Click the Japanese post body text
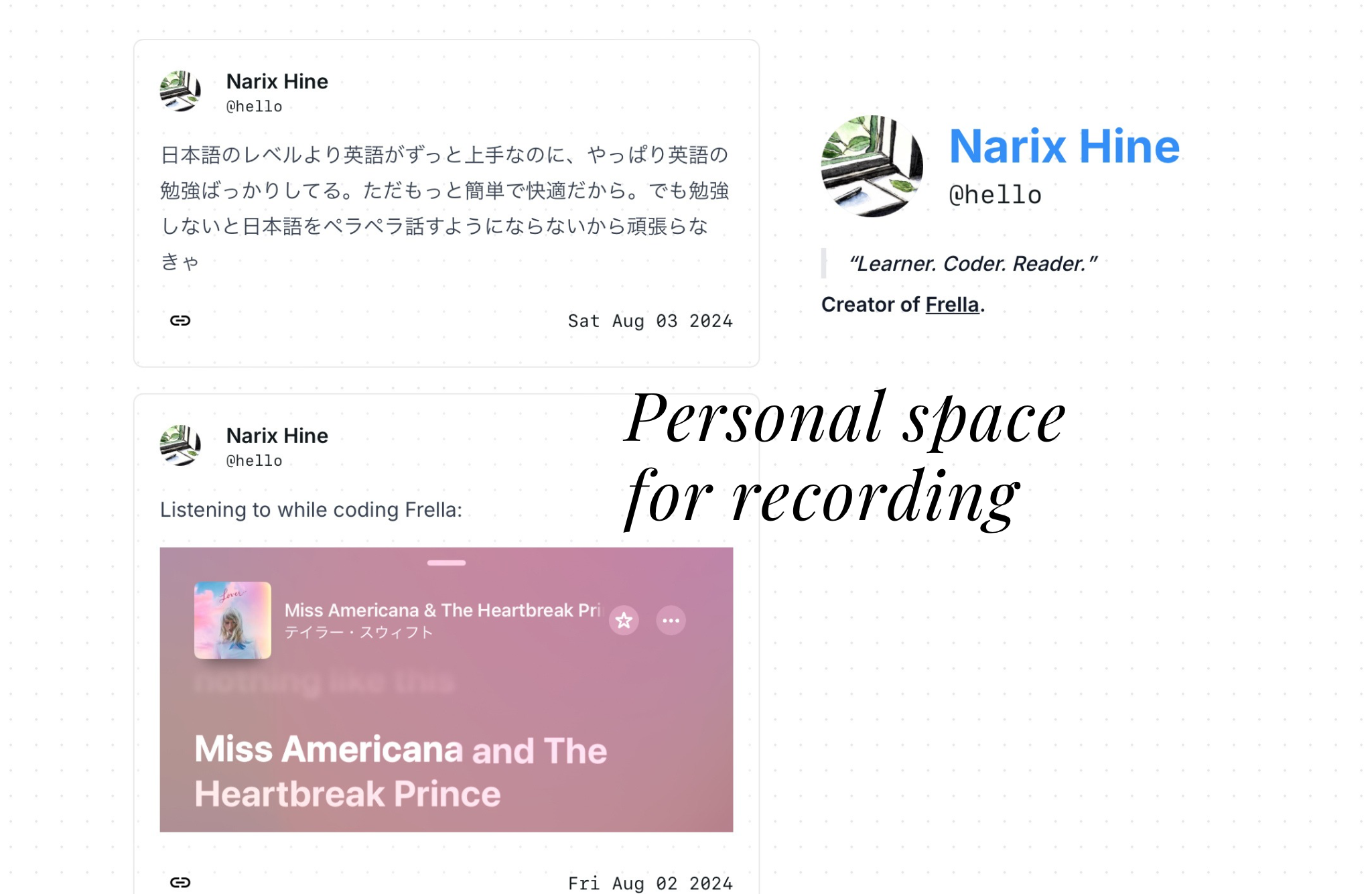 (445, 208)
